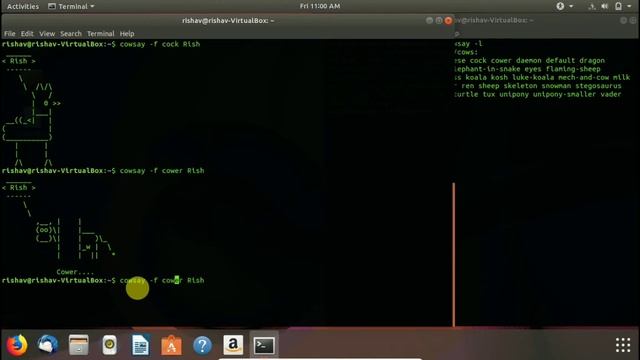Click the 'cowsay -f cock Rish' command text
640x360 pixels.
point(160,44)
